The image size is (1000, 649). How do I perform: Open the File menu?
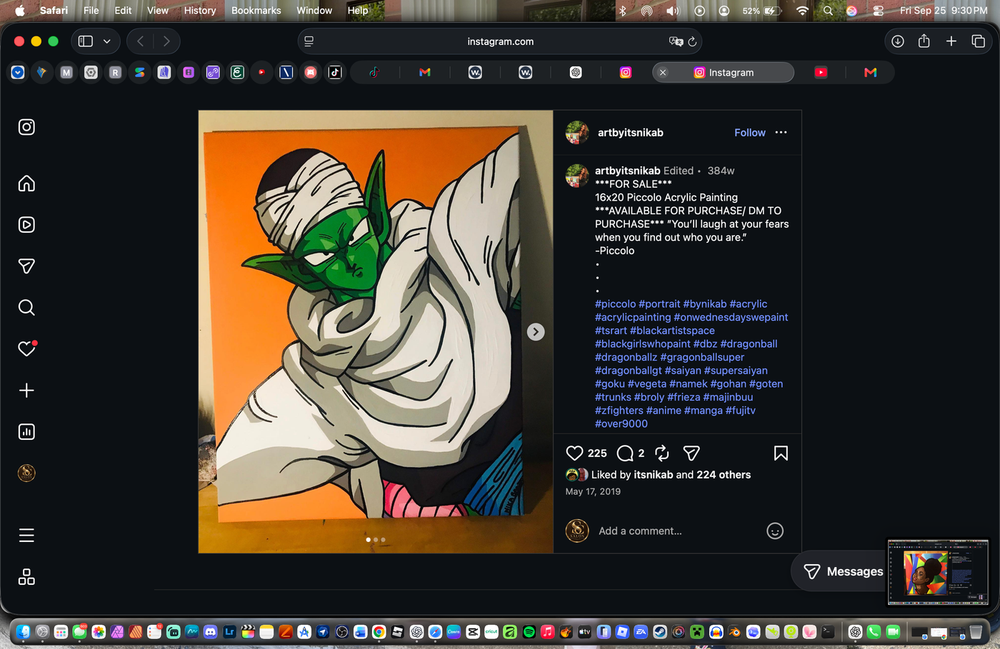point(91,10)
